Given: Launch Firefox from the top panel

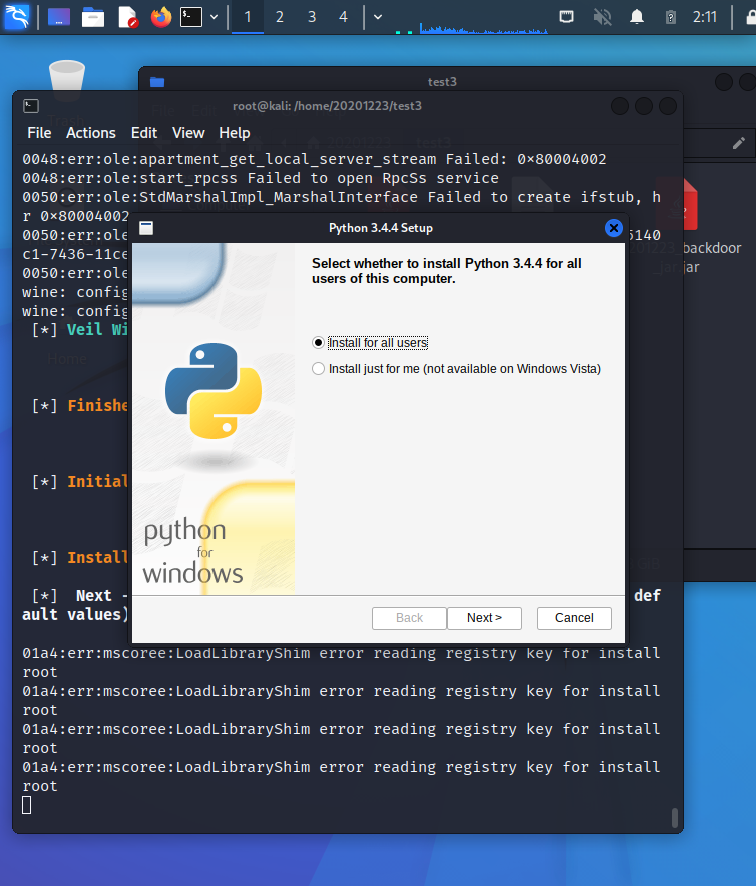Looking at the screenshot, I should pyautogui.click(x=161, y=17).
